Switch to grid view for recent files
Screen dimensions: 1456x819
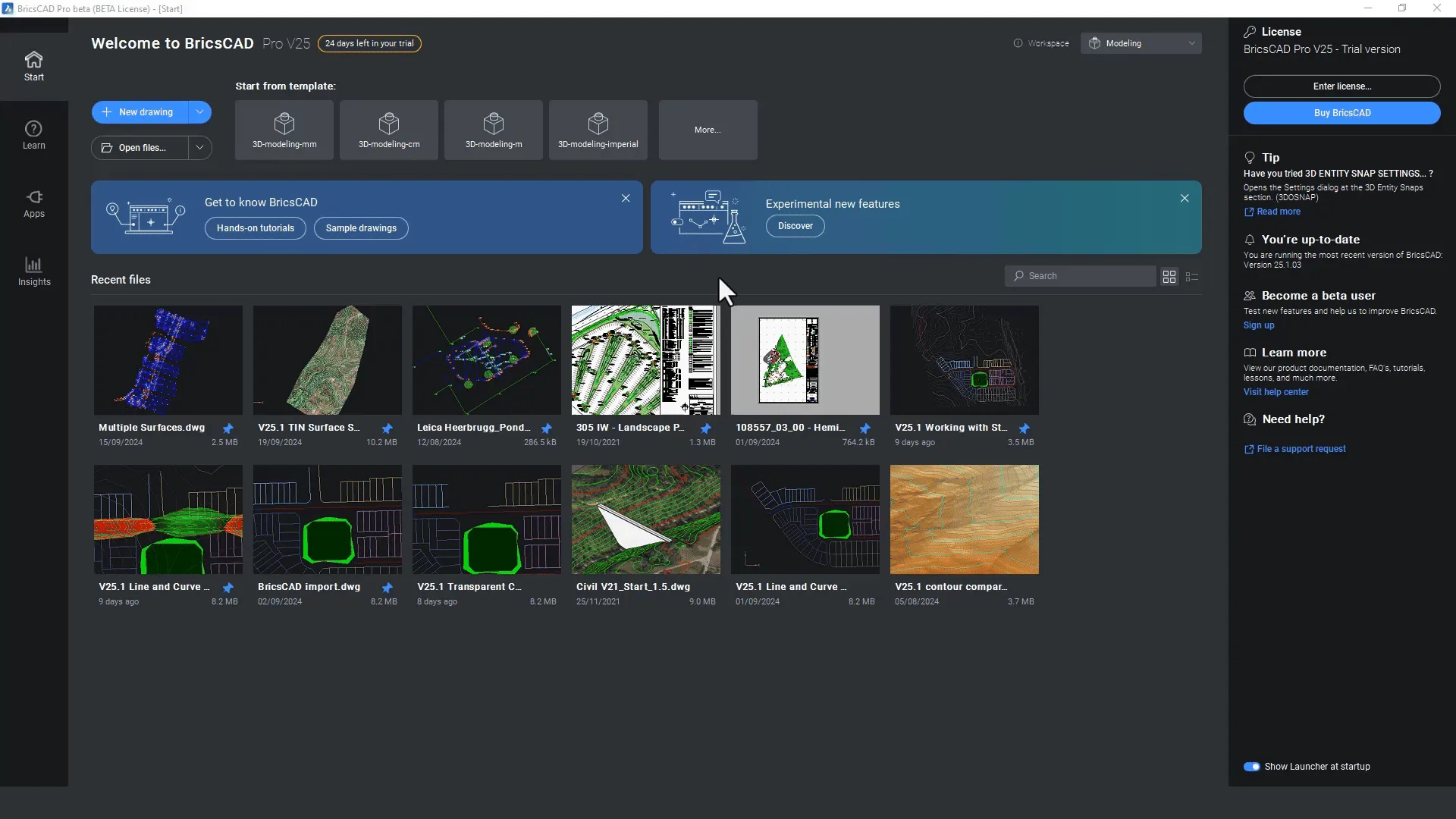[x=1169, y=275]
